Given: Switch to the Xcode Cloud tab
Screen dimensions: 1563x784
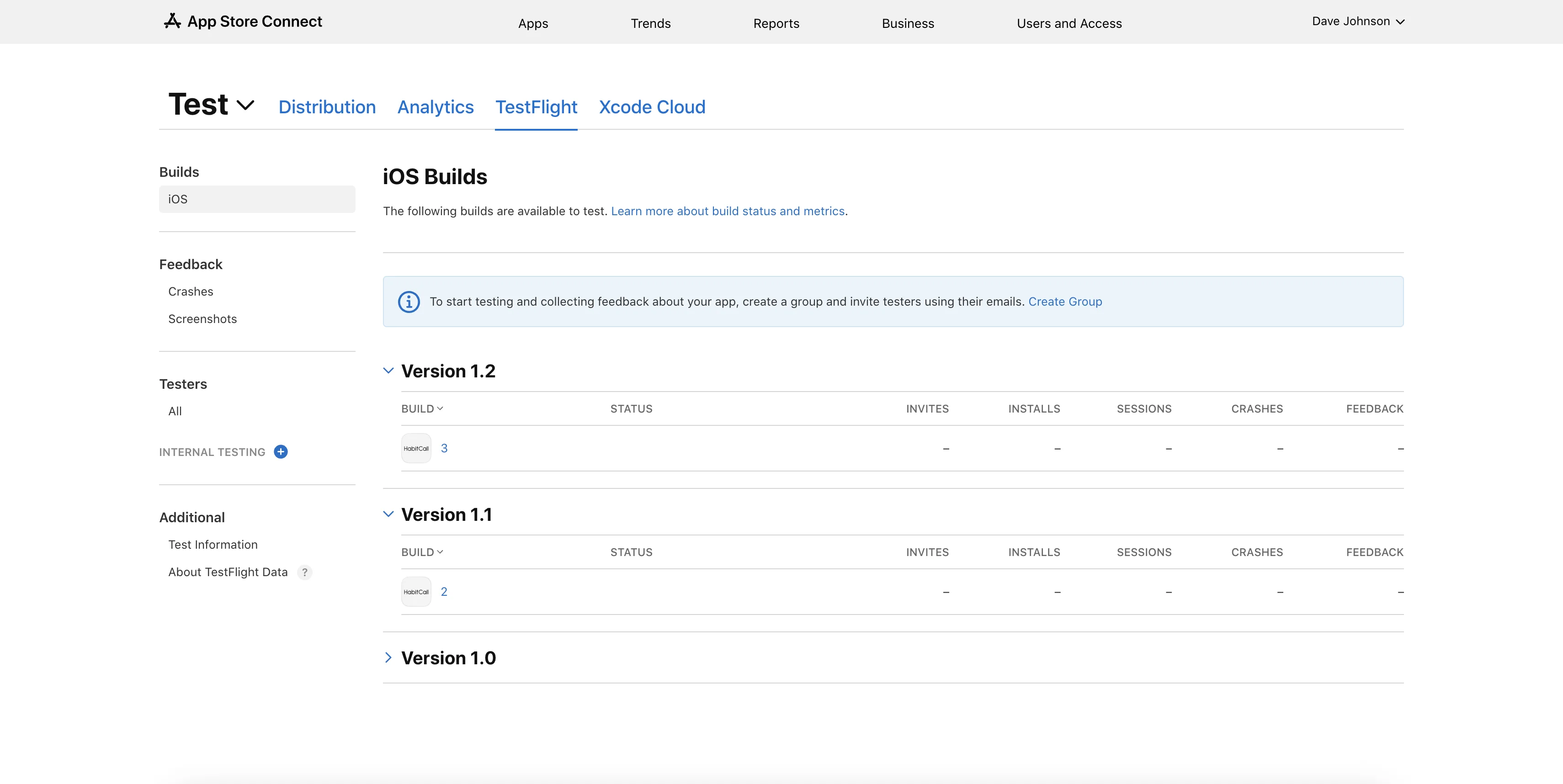Looking at the screenshot, I should pyautogui.click(x=652, y=107).
